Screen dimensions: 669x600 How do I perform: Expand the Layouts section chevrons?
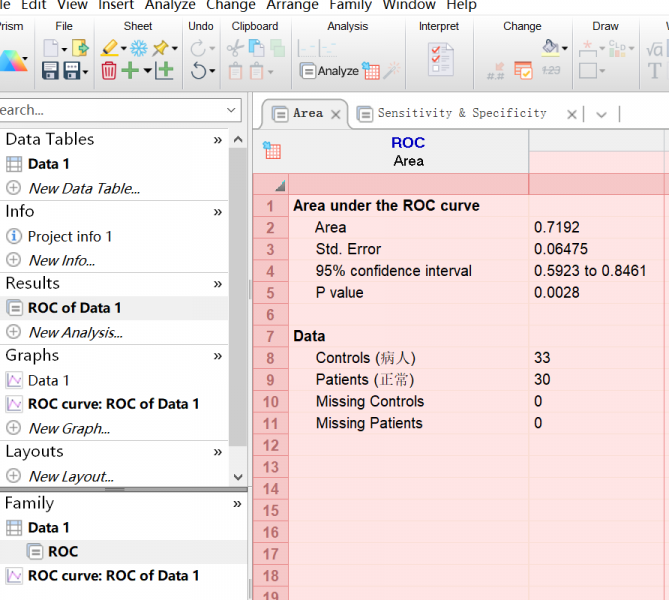pyautogui.click(x=218, y=452)
